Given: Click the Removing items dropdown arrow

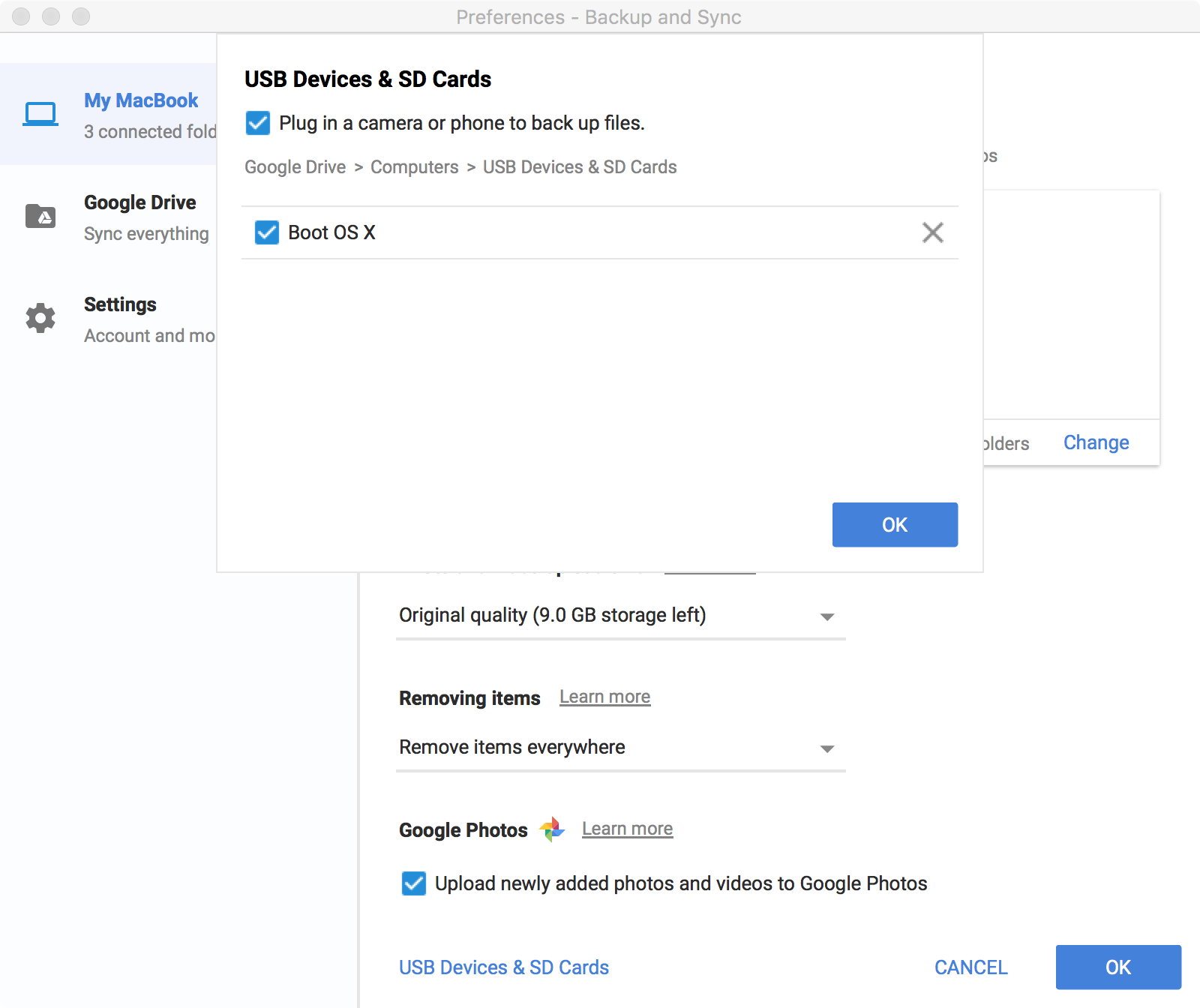Looking at the screenshot, I should 827,748.
